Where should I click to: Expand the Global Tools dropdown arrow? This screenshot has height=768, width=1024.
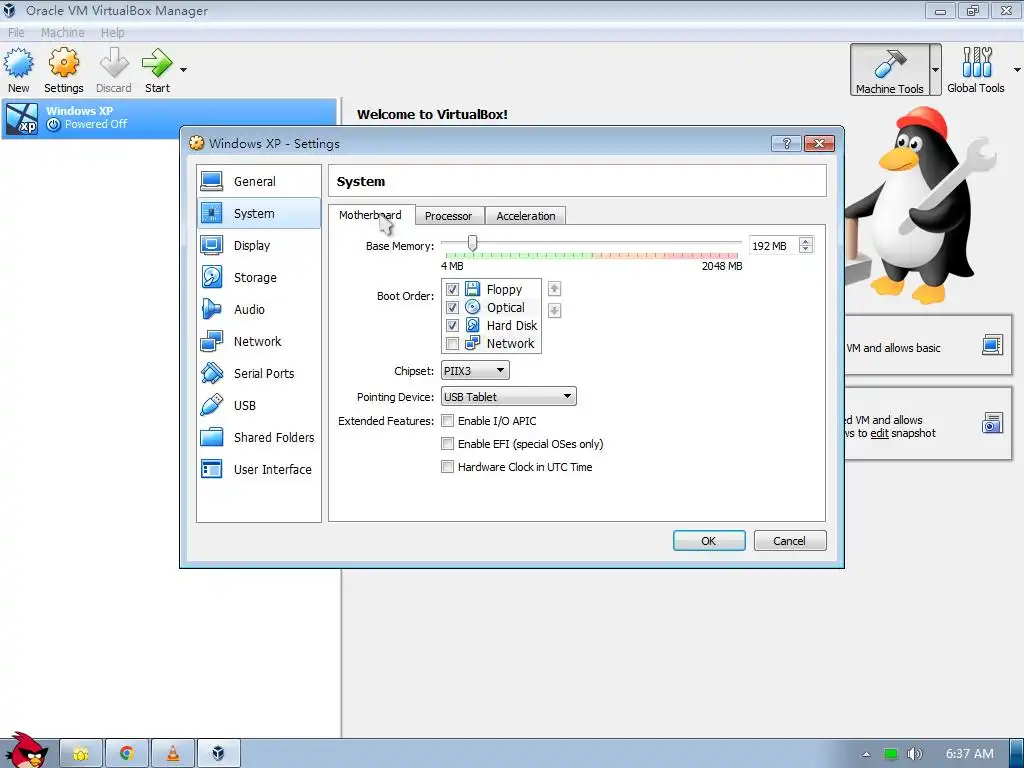1017,69
